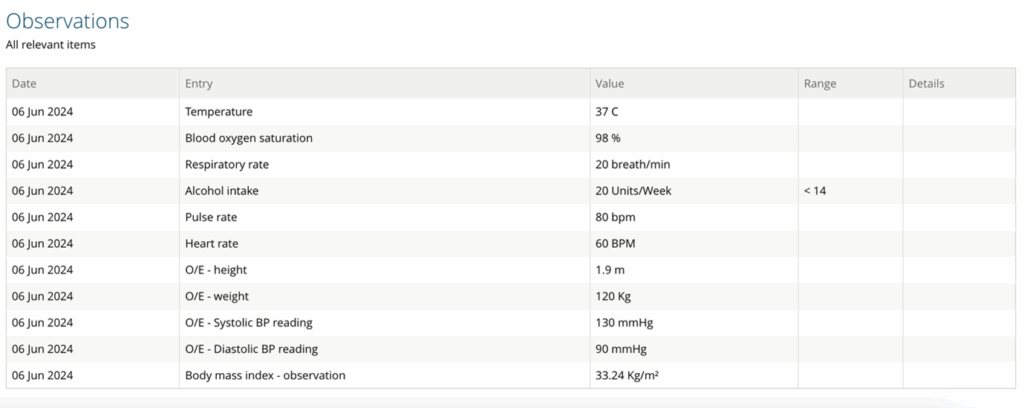Select the 'O/E - Diastolic BP reading' entry

tap(251, 349)
